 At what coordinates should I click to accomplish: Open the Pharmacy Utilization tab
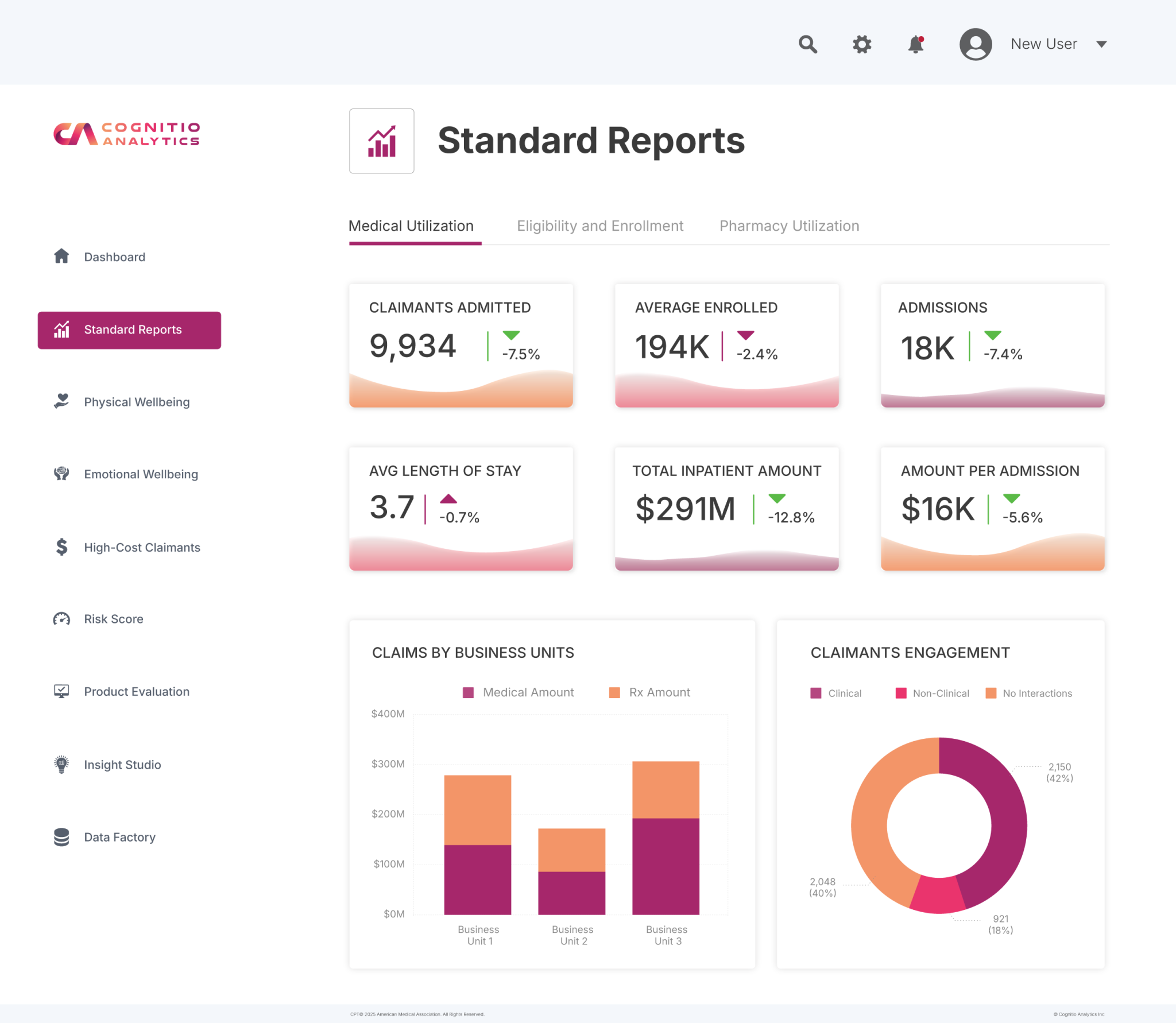point(789,226)
